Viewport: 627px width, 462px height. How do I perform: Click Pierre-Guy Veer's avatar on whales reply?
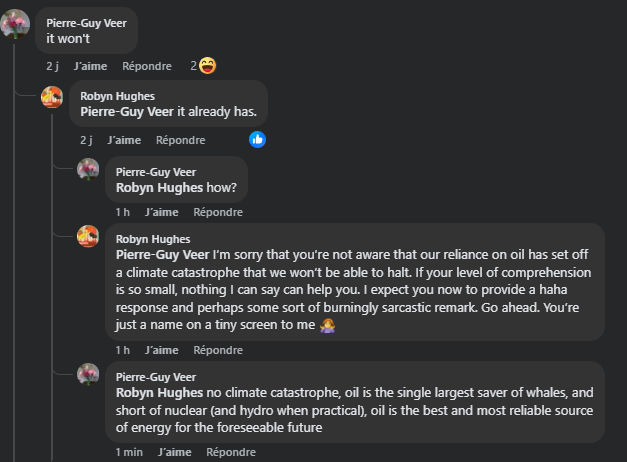pyautogui.click(x=88, y=375)
